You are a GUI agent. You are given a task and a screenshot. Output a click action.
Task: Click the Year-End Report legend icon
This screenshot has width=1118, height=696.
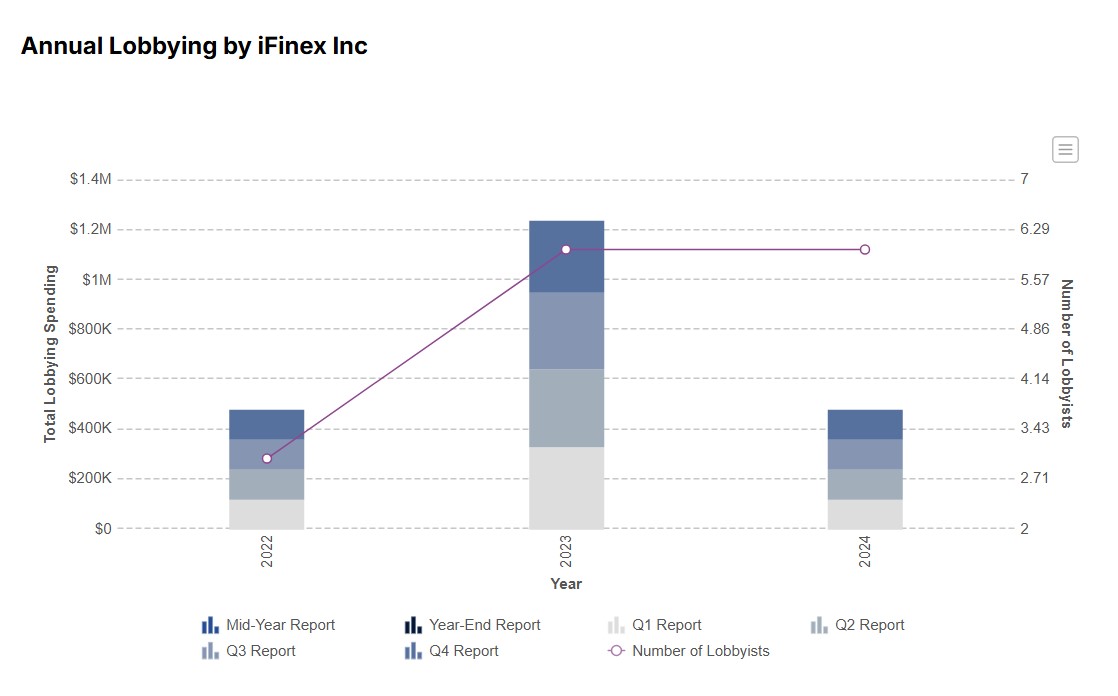pos(413,625)
